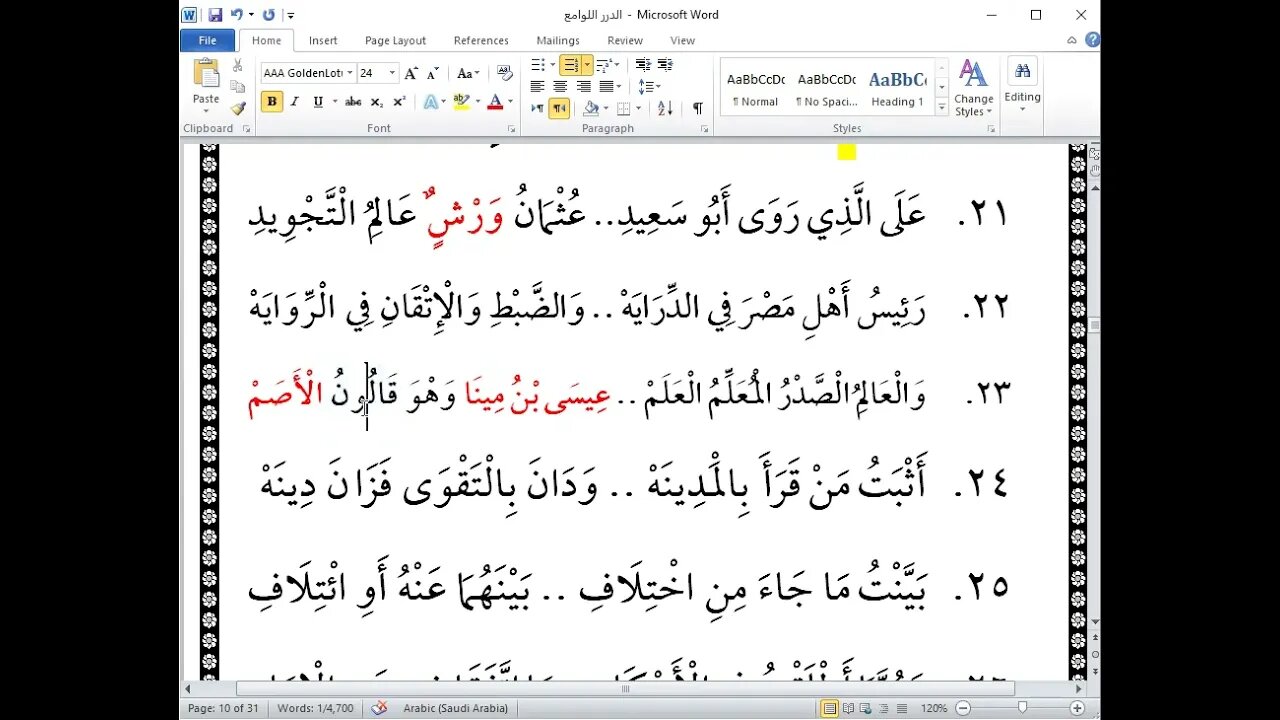The image size is (1280, 720).
Task: Click the Grow Font icon
Action: [411, 74]
